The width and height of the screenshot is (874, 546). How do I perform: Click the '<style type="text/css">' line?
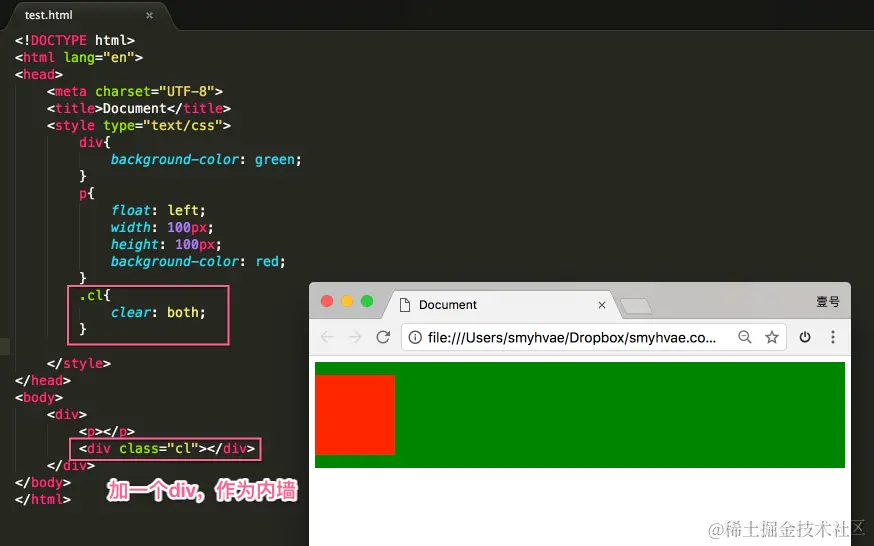(139, 125)
